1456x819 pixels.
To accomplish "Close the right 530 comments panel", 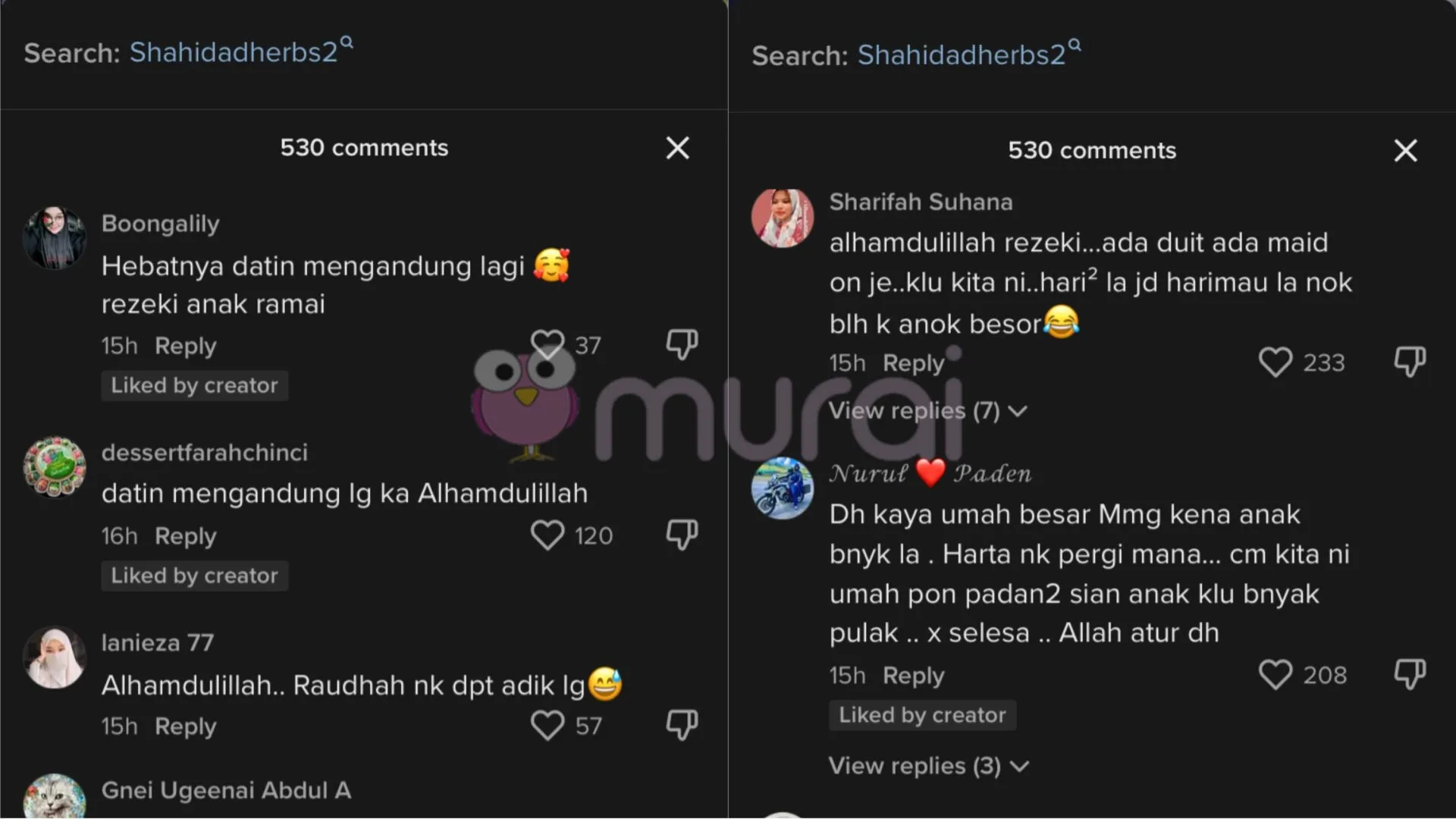I will click(1405, 151).
